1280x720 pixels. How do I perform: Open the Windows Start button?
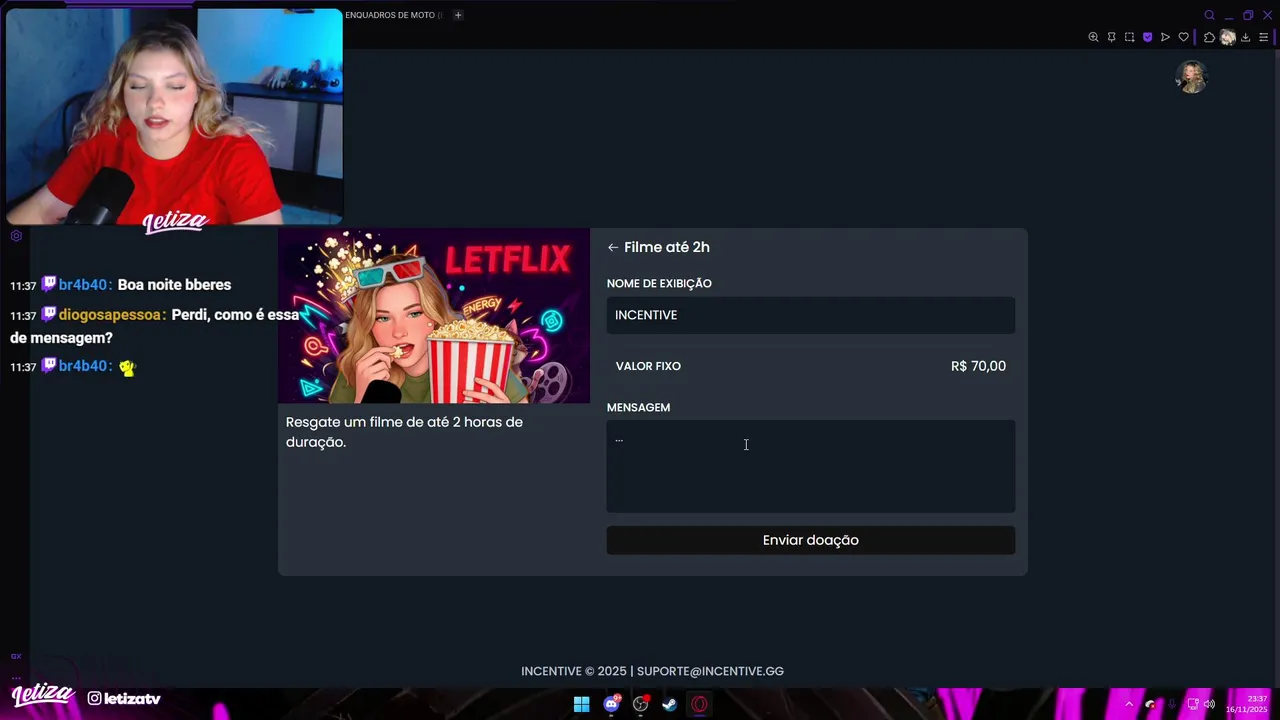[581, 704]
